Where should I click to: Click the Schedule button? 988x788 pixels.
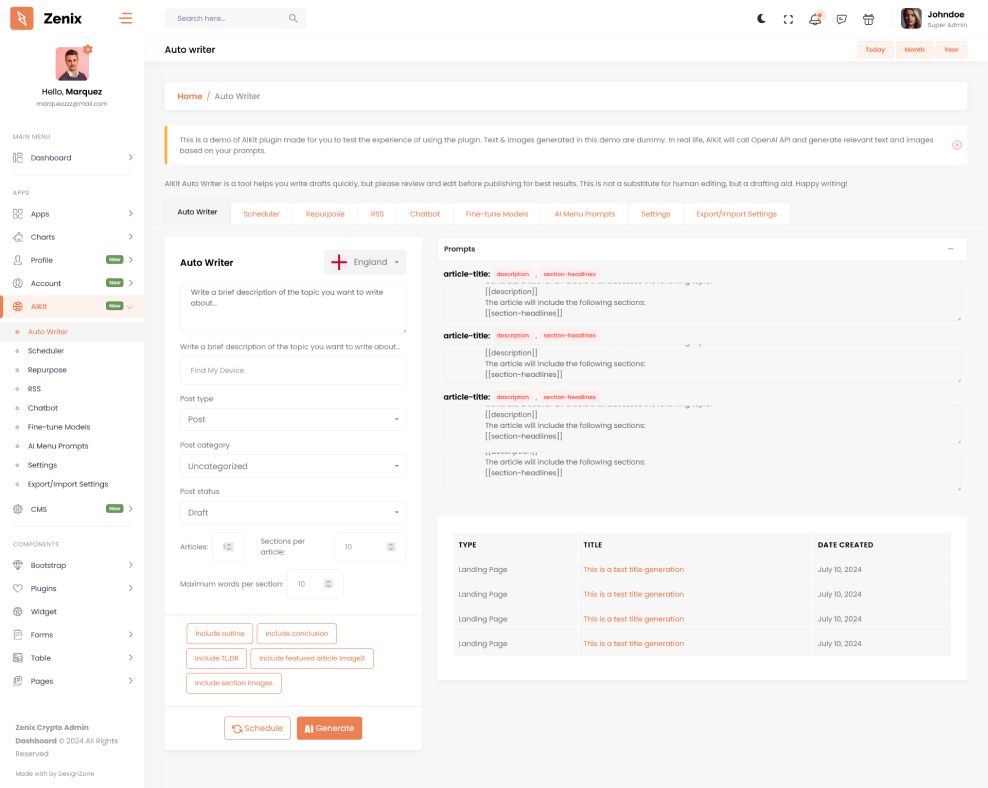[257, 728]
